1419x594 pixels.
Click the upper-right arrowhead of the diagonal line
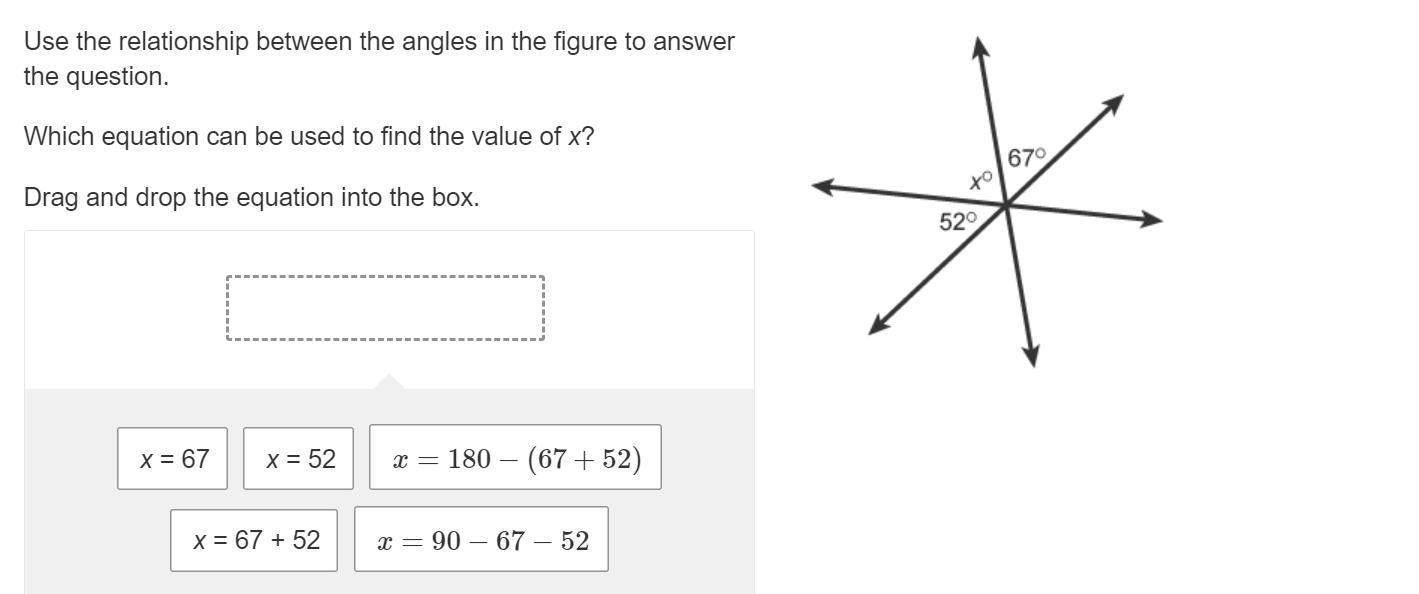point(1115,103)
